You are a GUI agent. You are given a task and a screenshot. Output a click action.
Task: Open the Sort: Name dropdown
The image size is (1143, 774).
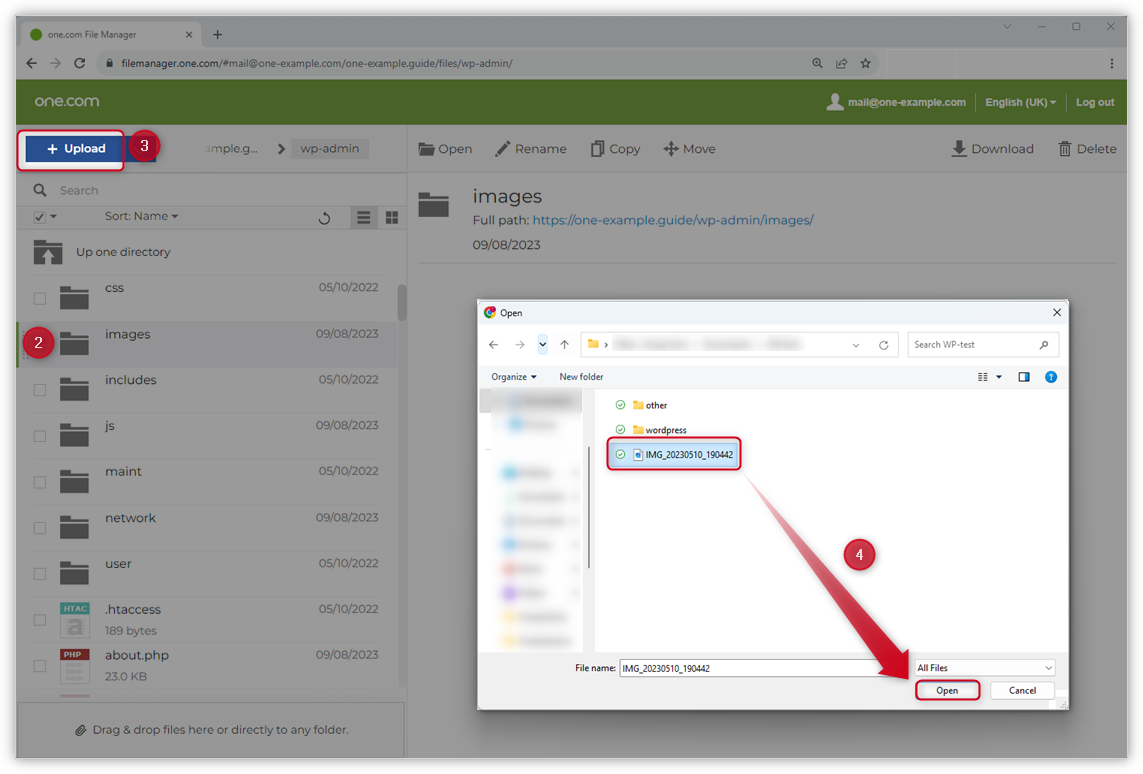141,216
